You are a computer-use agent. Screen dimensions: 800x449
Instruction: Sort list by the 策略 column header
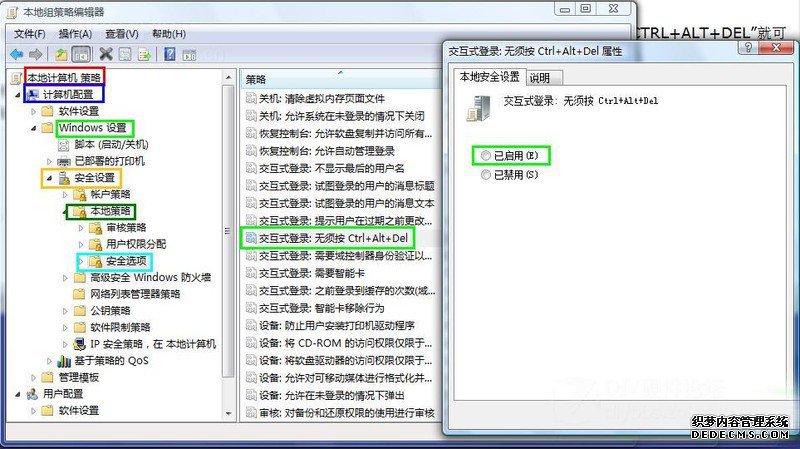340,79
